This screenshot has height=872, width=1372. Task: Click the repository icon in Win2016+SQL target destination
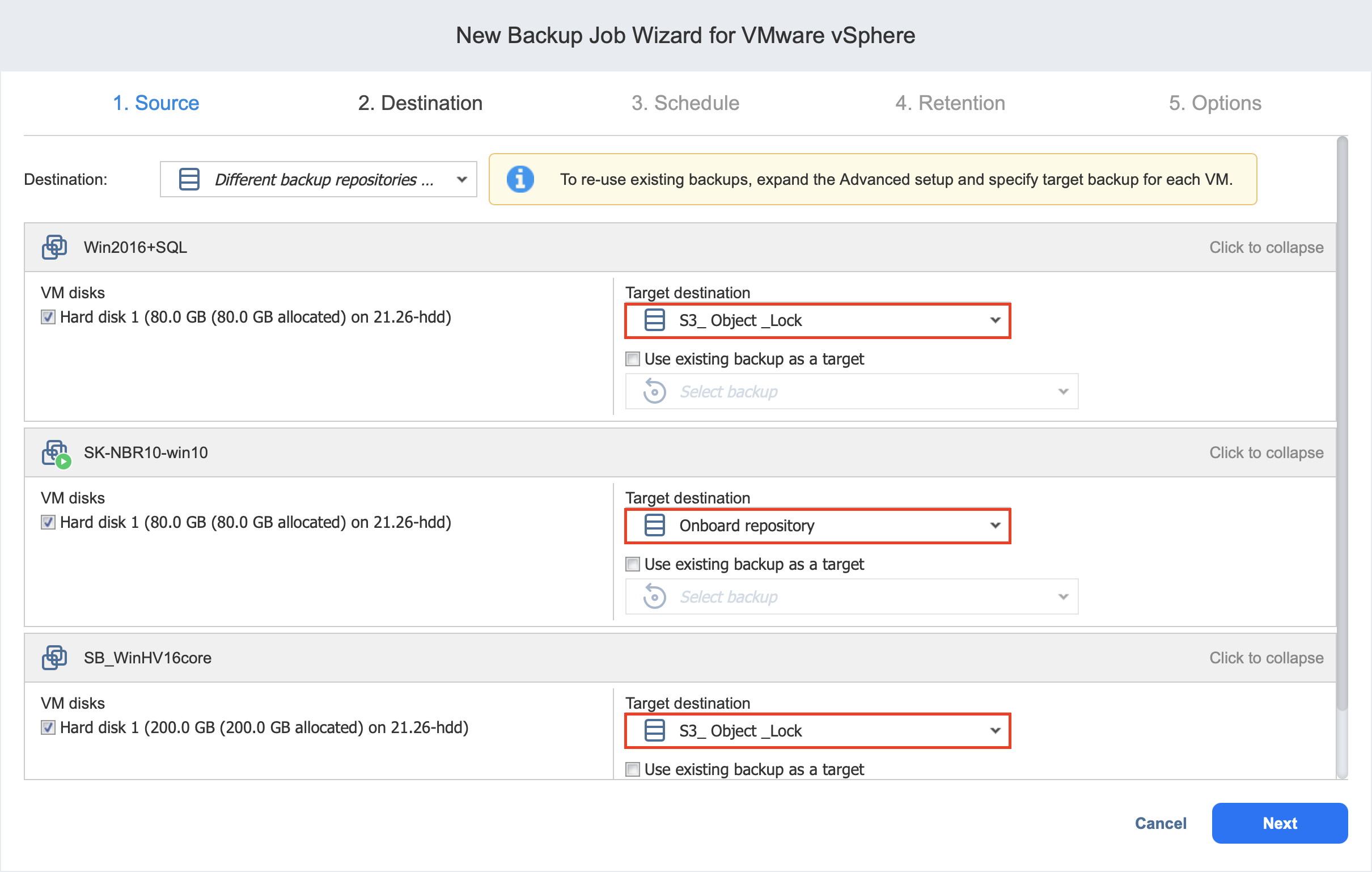(x=654, y=320)
